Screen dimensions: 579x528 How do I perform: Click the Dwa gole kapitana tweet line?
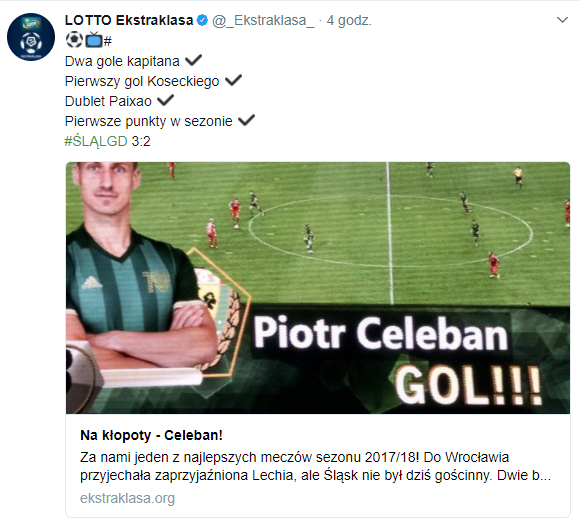coord(122,61)
